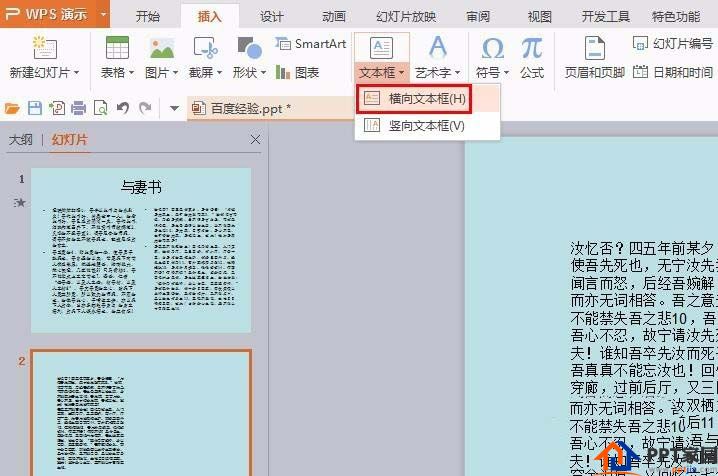Click the animation star marker under slide 1
Viewport: 718px width, 476px height.
click(20, 202)
